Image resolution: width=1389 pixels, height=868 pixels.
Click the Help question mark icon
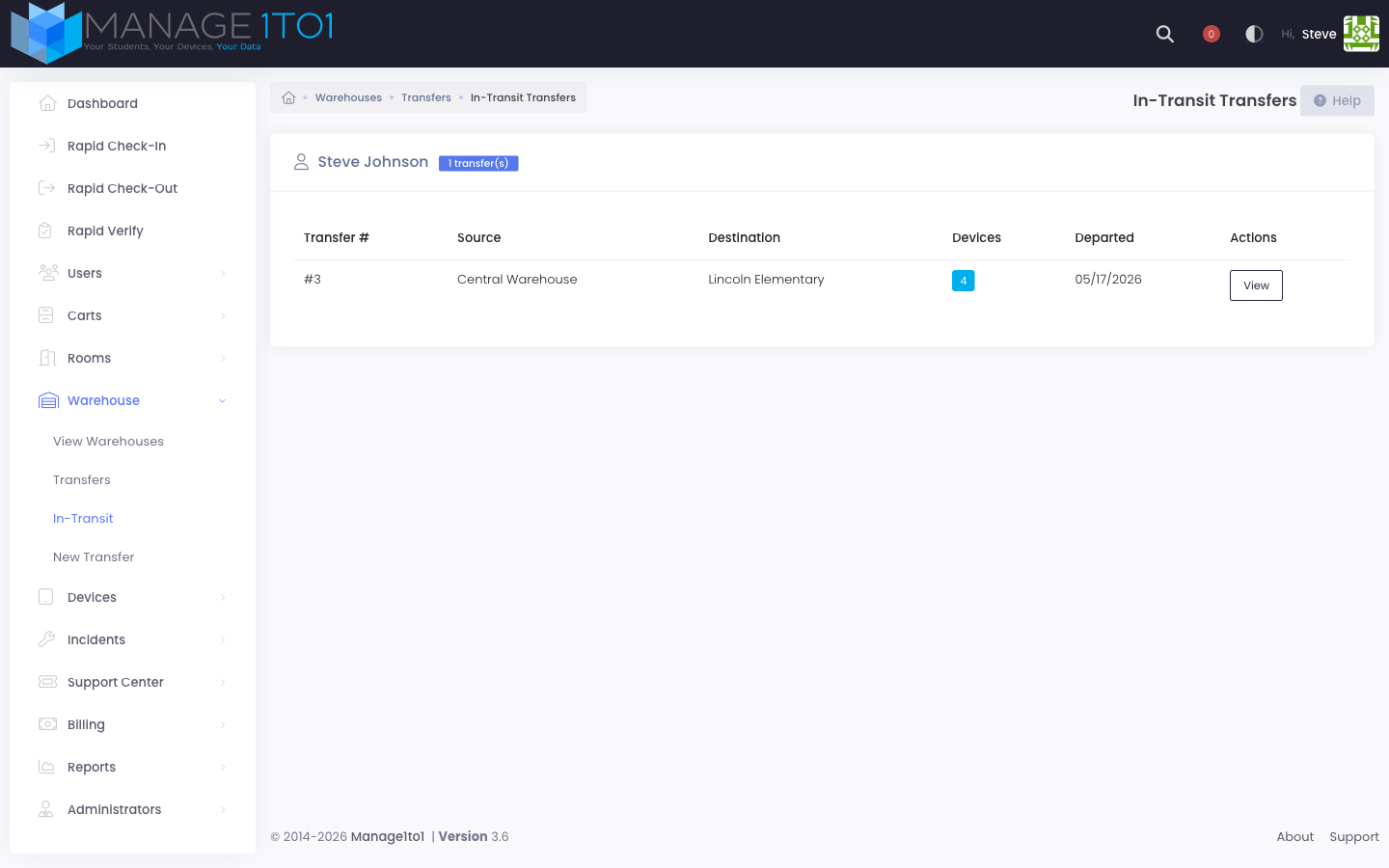[1320, 100]
